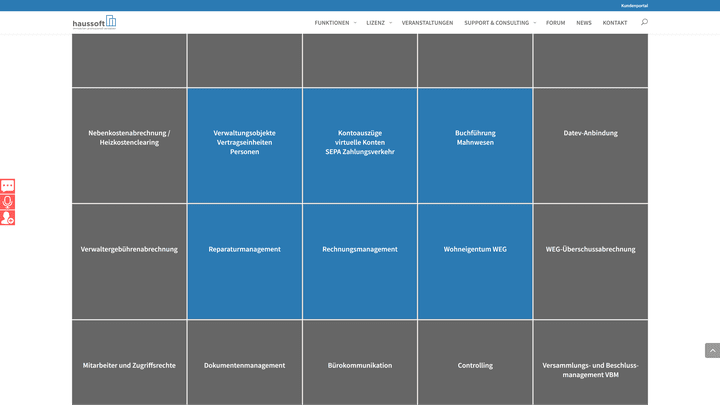Open the Kundenportal link

pyautogui.click(x=634, y=6)
